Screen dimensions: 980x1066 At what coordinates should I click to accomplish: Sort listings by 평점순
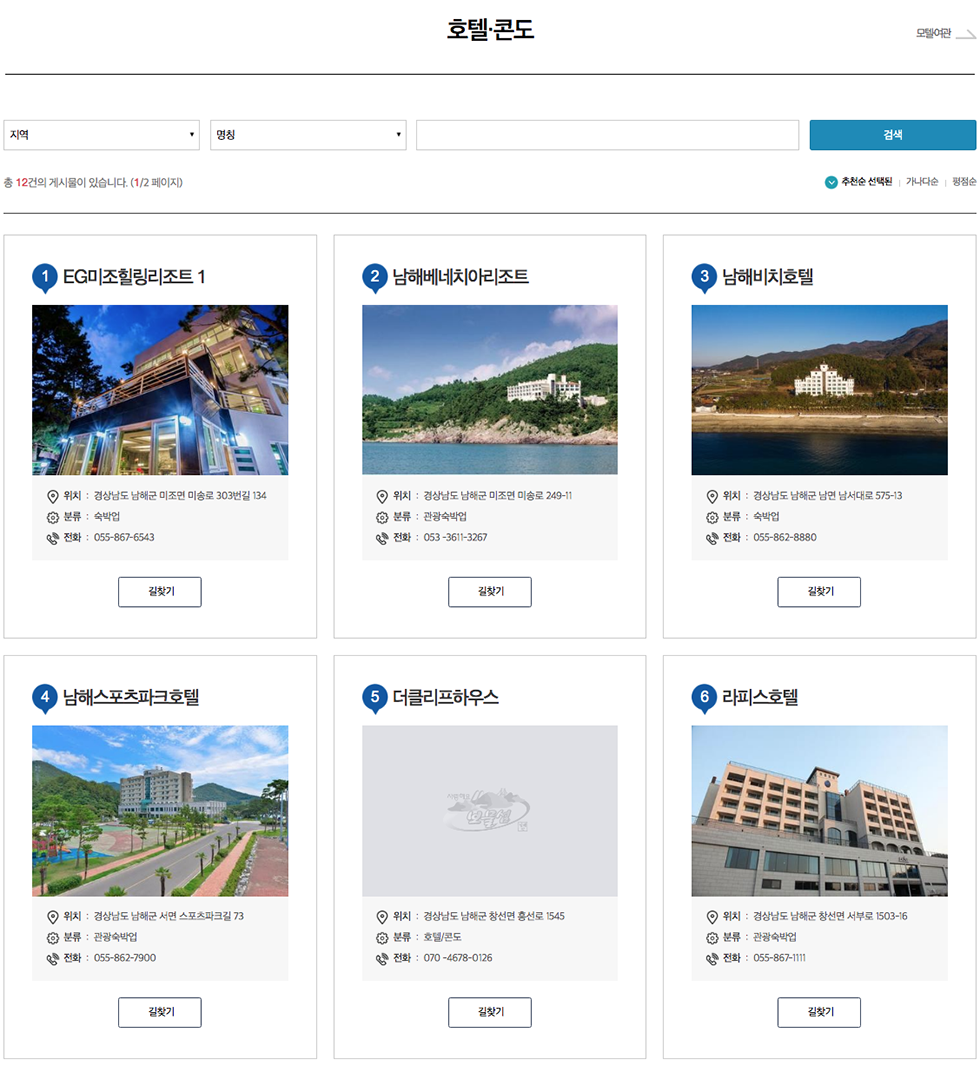pos(963,182)
